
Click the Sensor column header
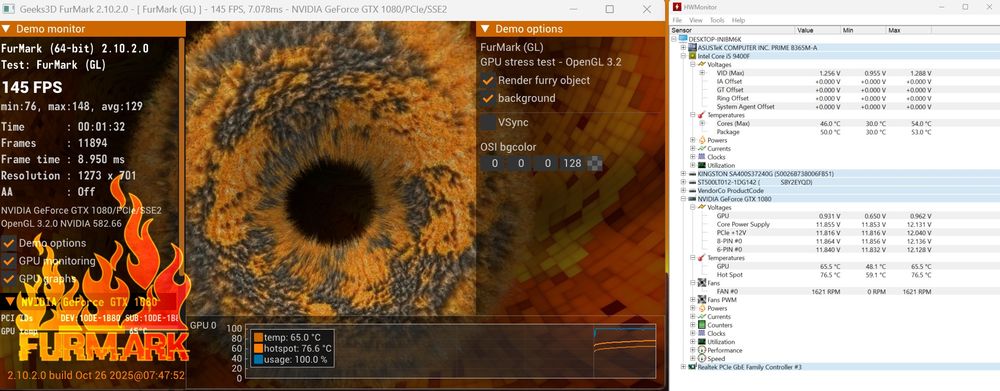733,30
